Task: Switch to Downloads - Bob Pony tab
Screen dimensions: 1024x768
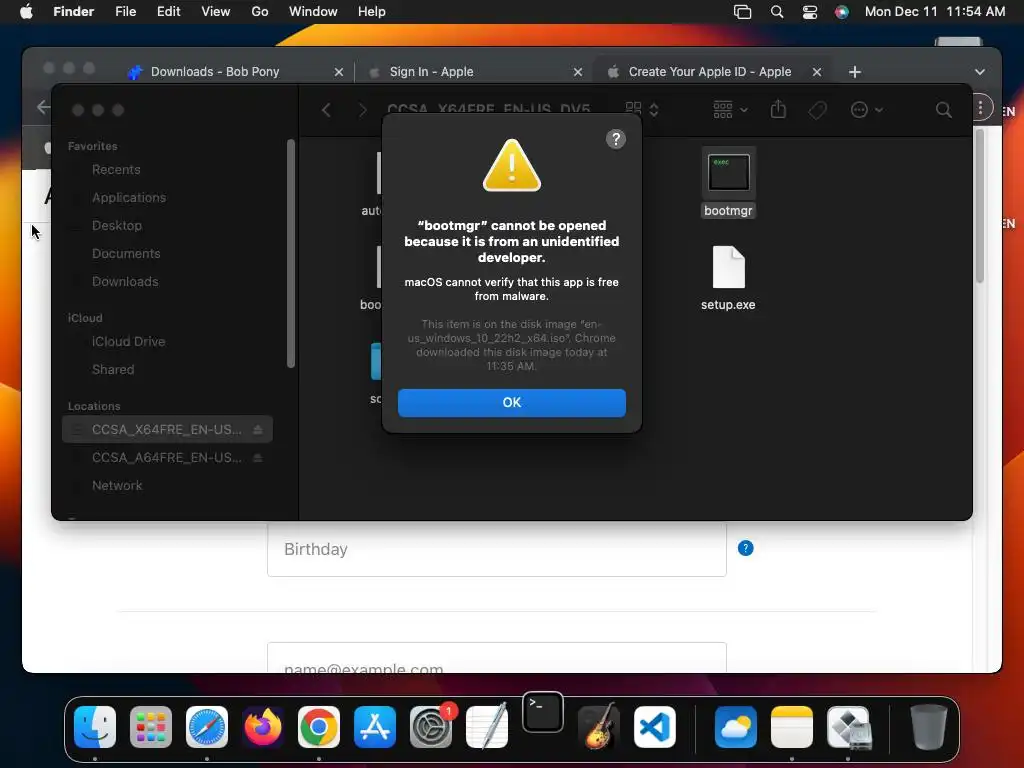Action: pyautogui.click(x=215, y=72)
